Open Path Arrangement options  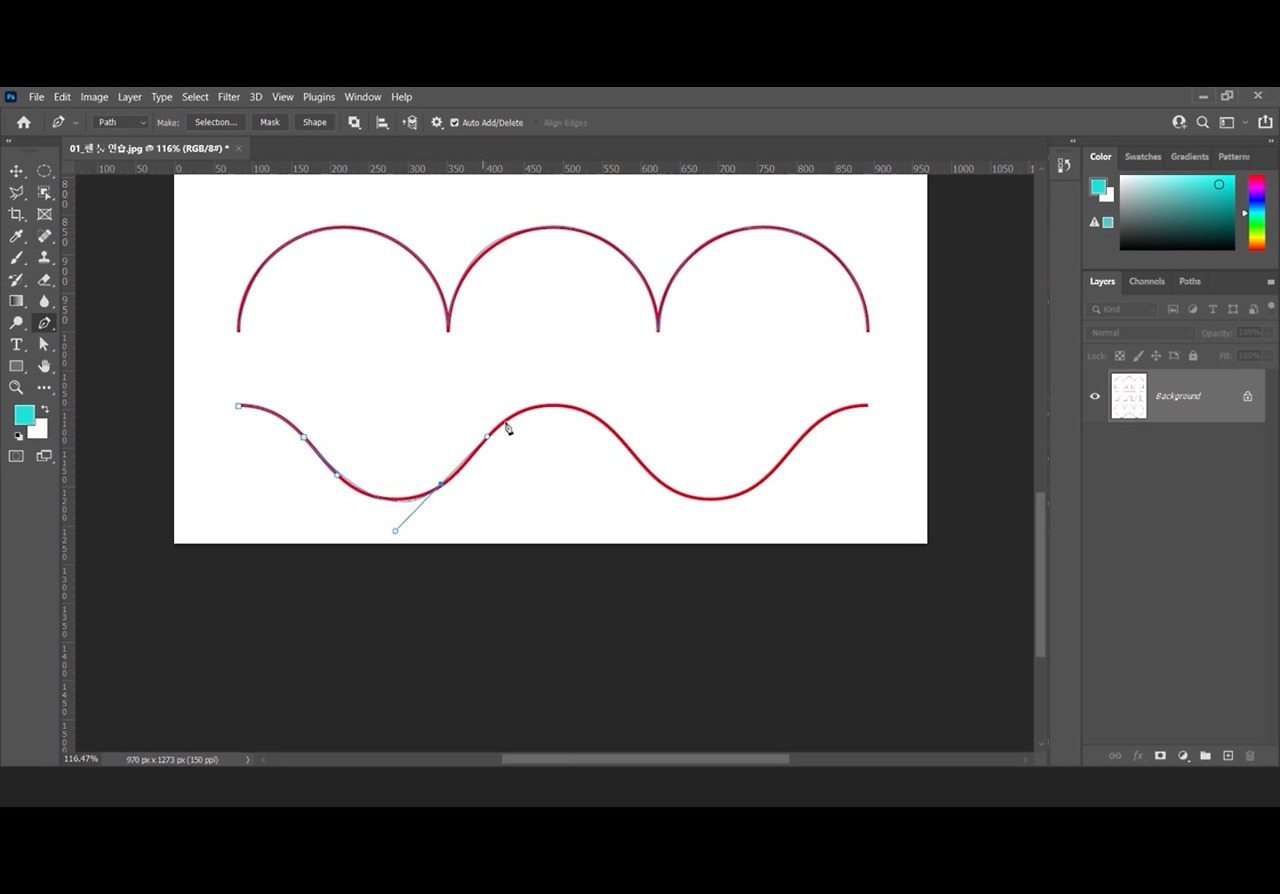coord(410,122)
